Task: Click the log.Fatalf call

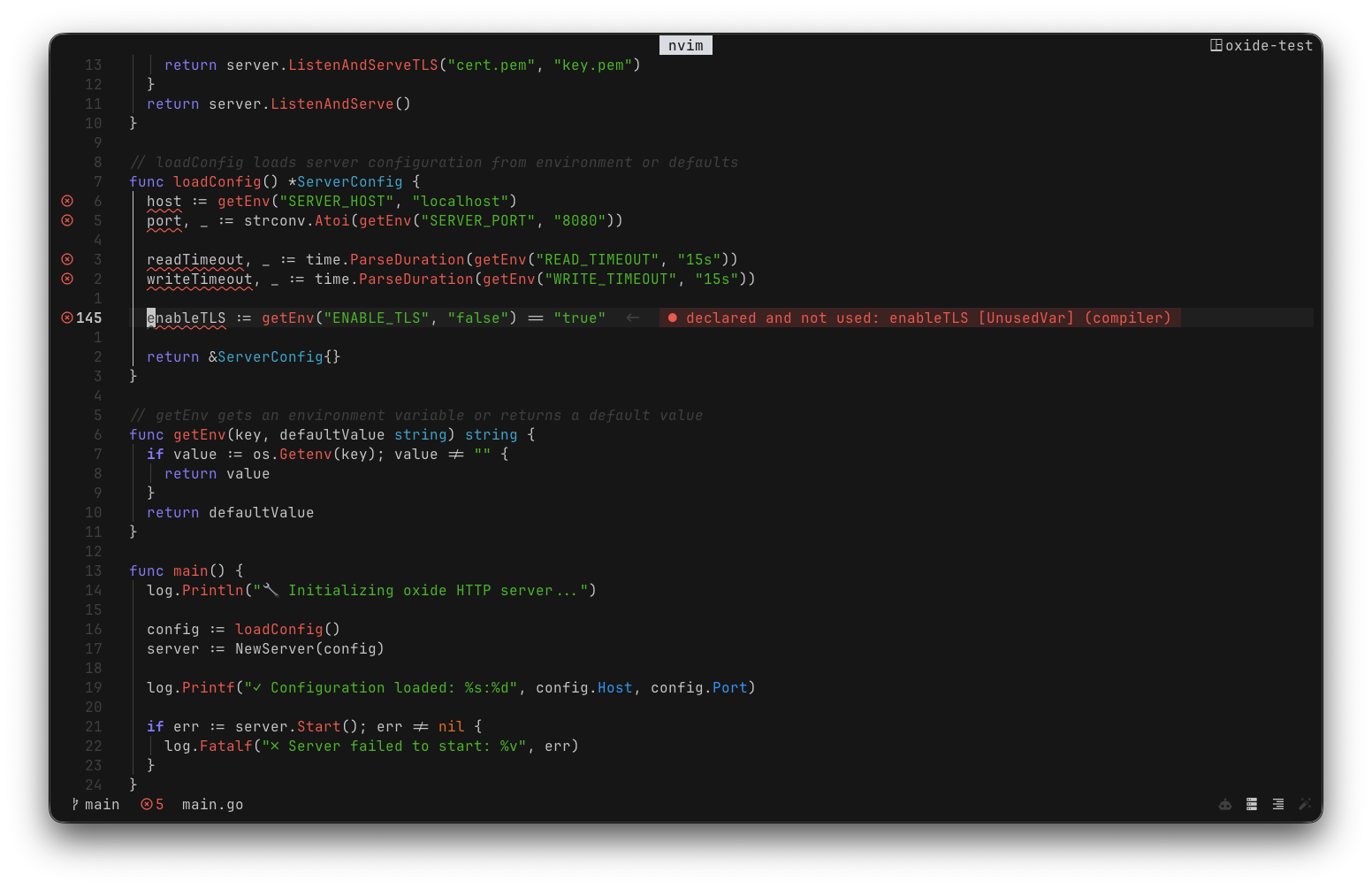Action: click(209, 746)
